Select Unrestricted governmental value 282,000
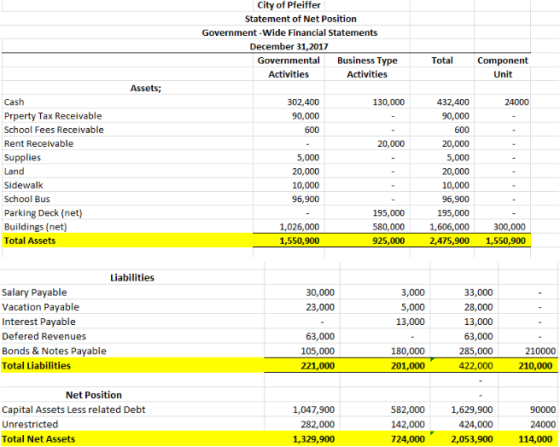560x447 pixels. 318,425
